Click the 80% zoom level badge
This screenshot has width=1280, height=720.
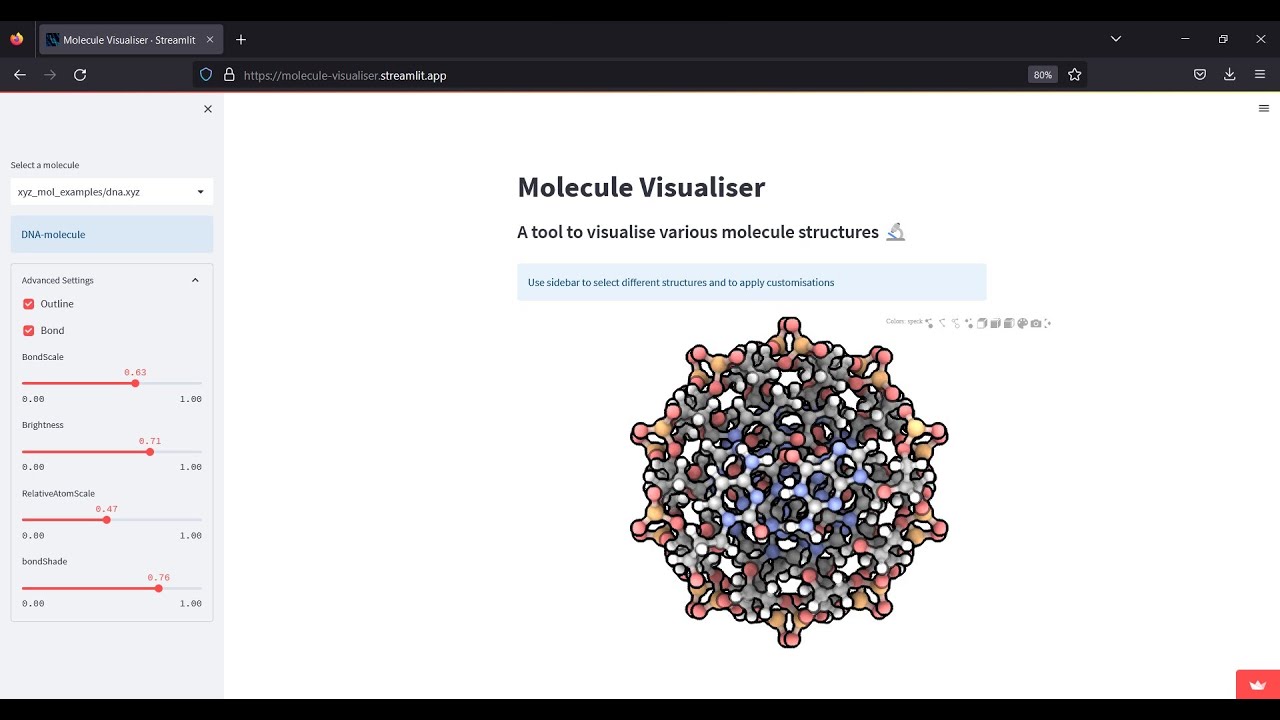coord(1042,74)
